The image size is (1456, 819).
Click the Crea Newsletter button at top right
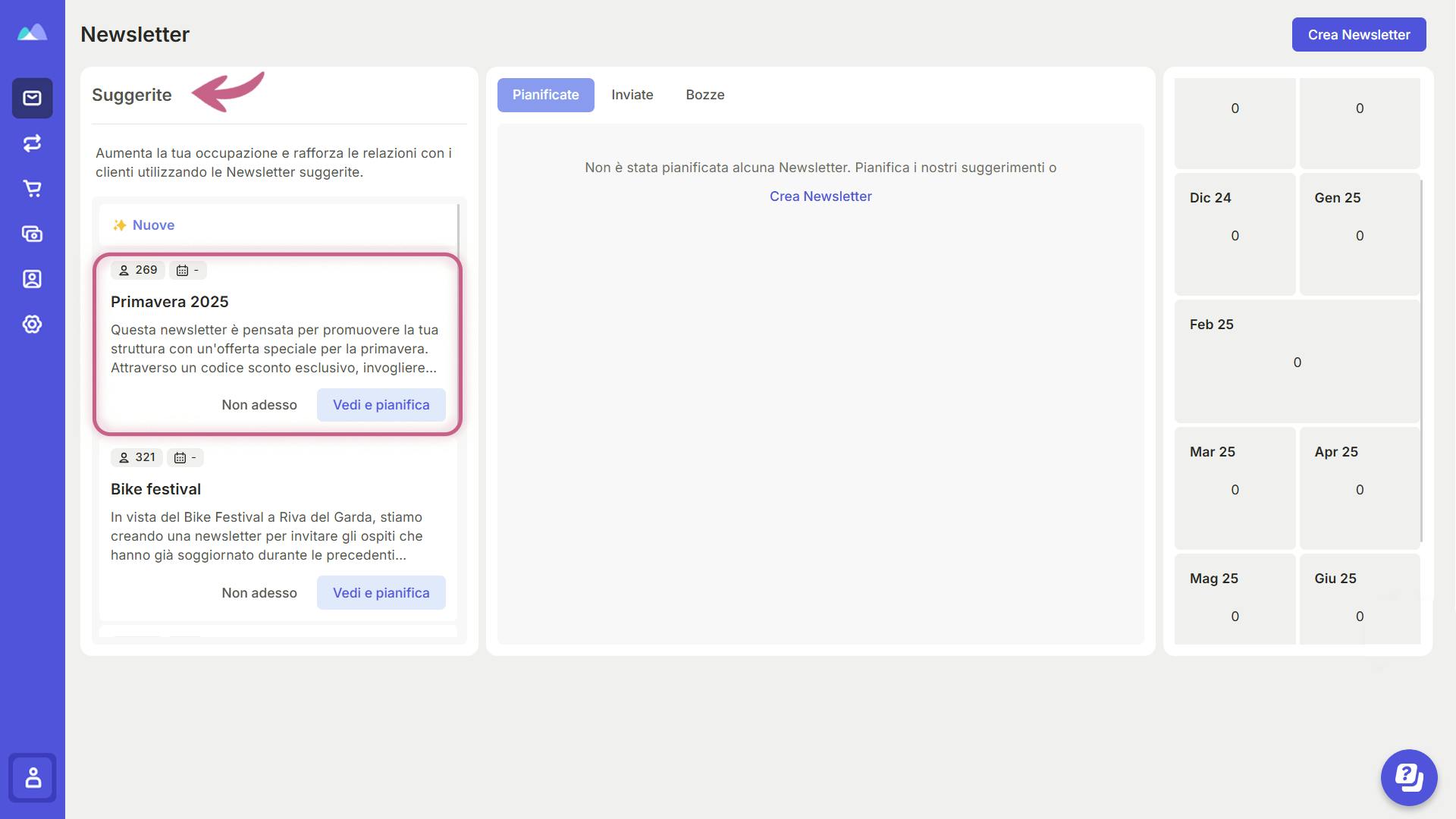(x=1359, y=35)
